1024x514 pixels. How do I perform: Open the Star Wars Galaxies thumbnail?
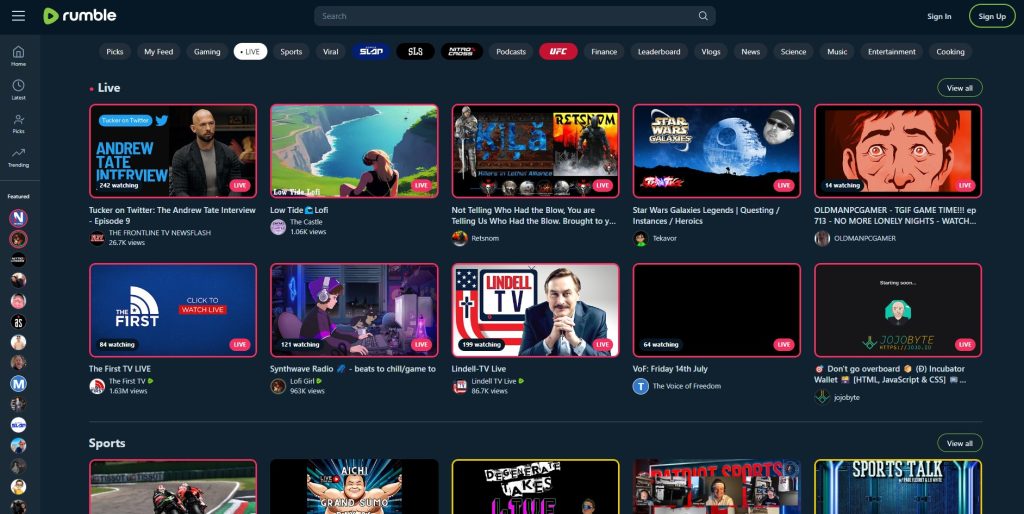(x=716, y=151)
